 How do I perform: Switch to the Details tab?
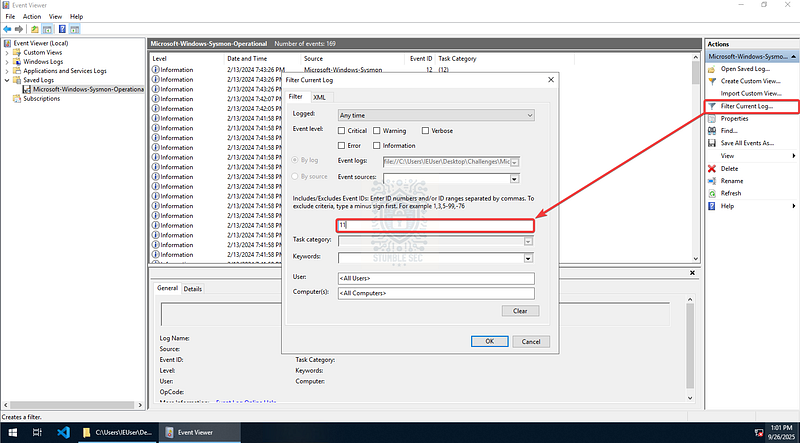tap(193, 289)
